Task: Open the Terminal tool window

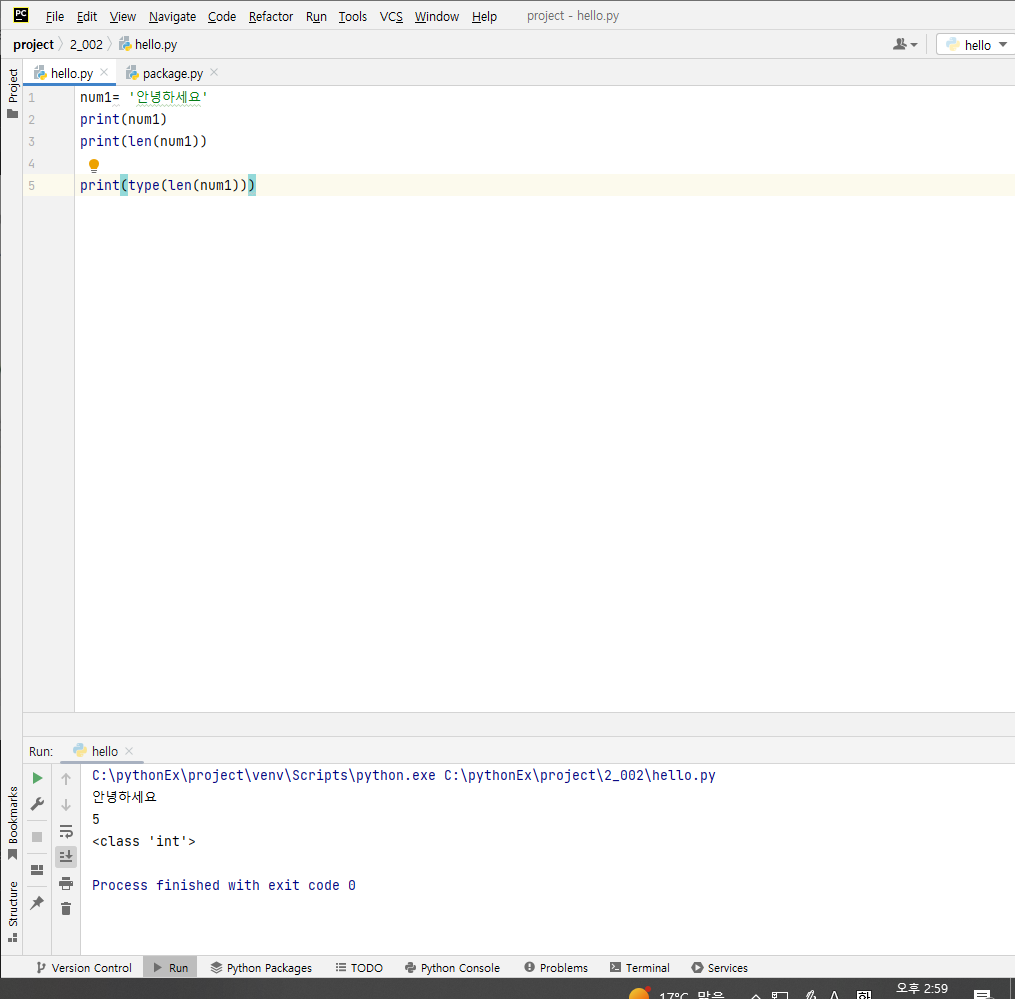Action: click(640, 968)
